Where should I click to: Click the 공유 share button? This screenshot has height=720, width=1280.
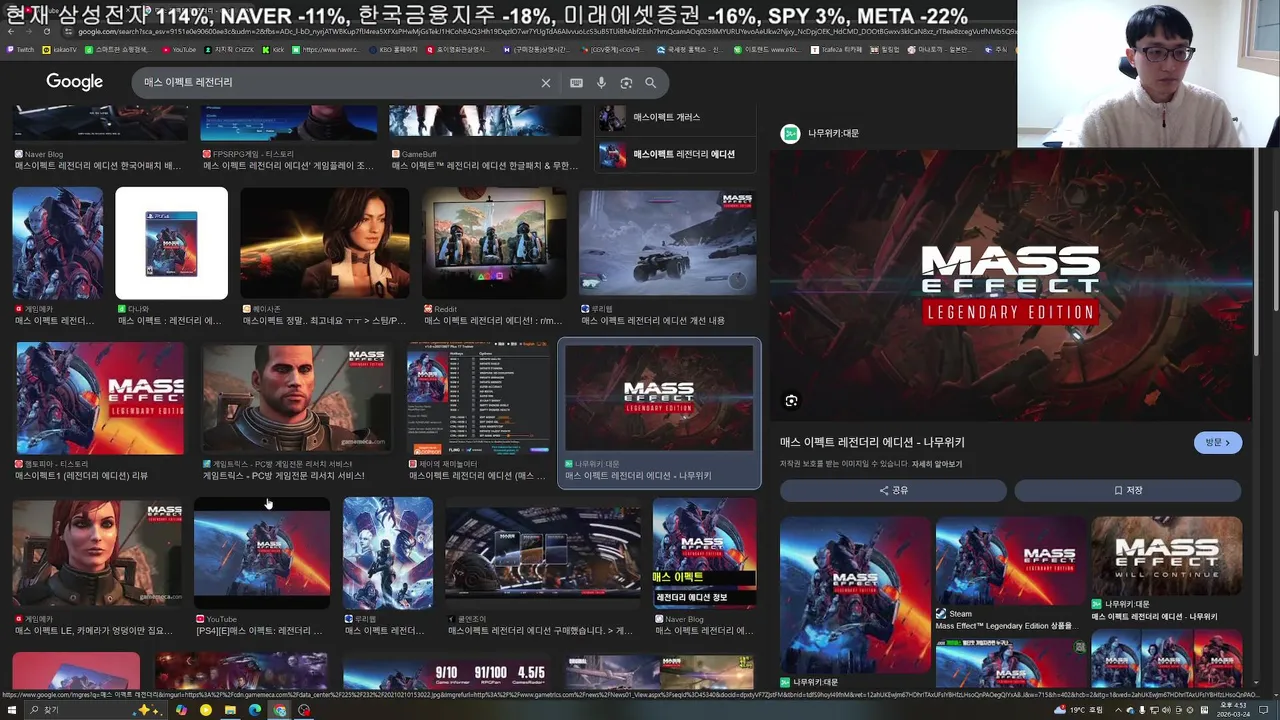tap(893, 490)
